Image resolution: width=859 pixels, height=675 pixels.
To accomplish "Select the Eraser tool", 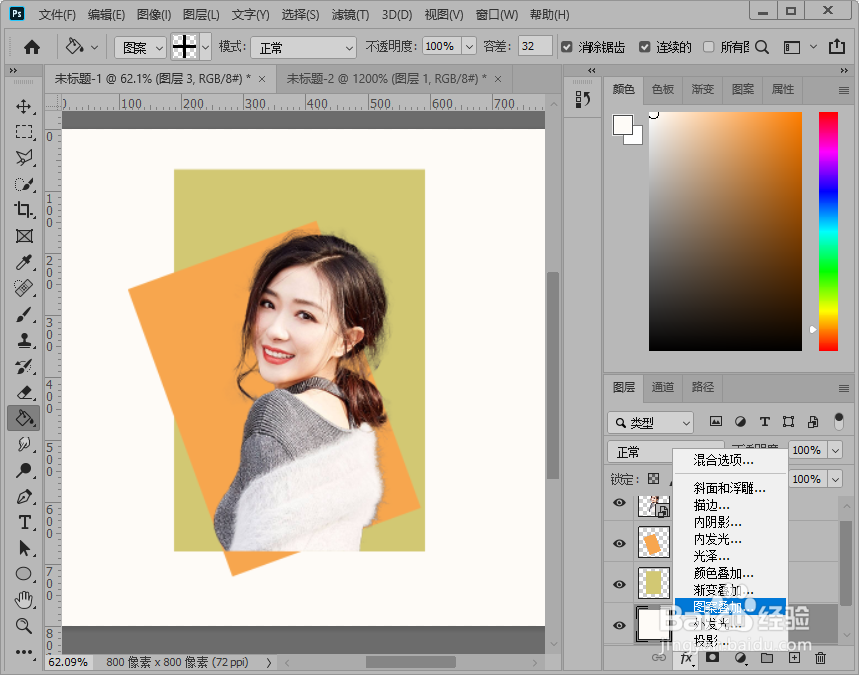I will [x=24, y=392].
